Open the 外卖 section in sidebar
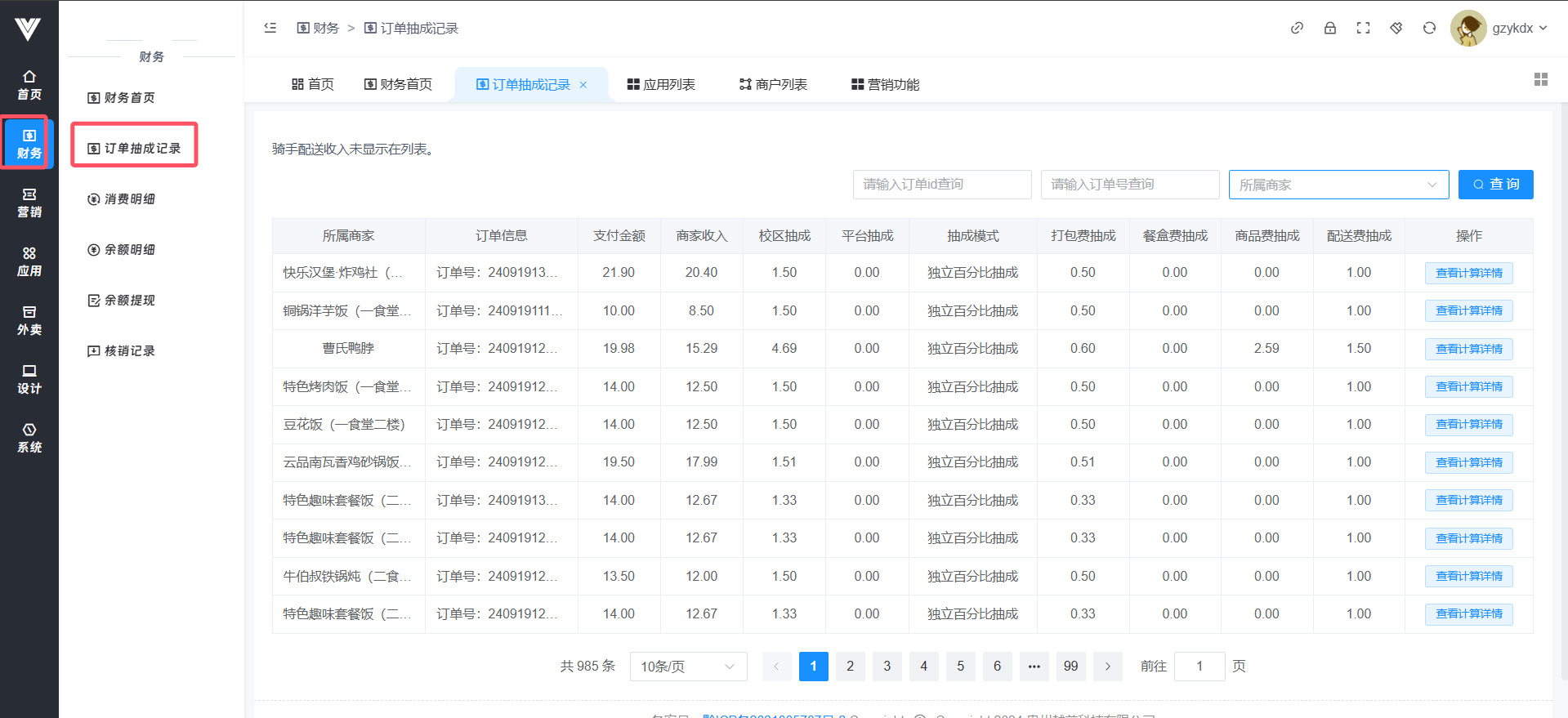Screen dimensions: 1568x718 click(x=29, y=320)
